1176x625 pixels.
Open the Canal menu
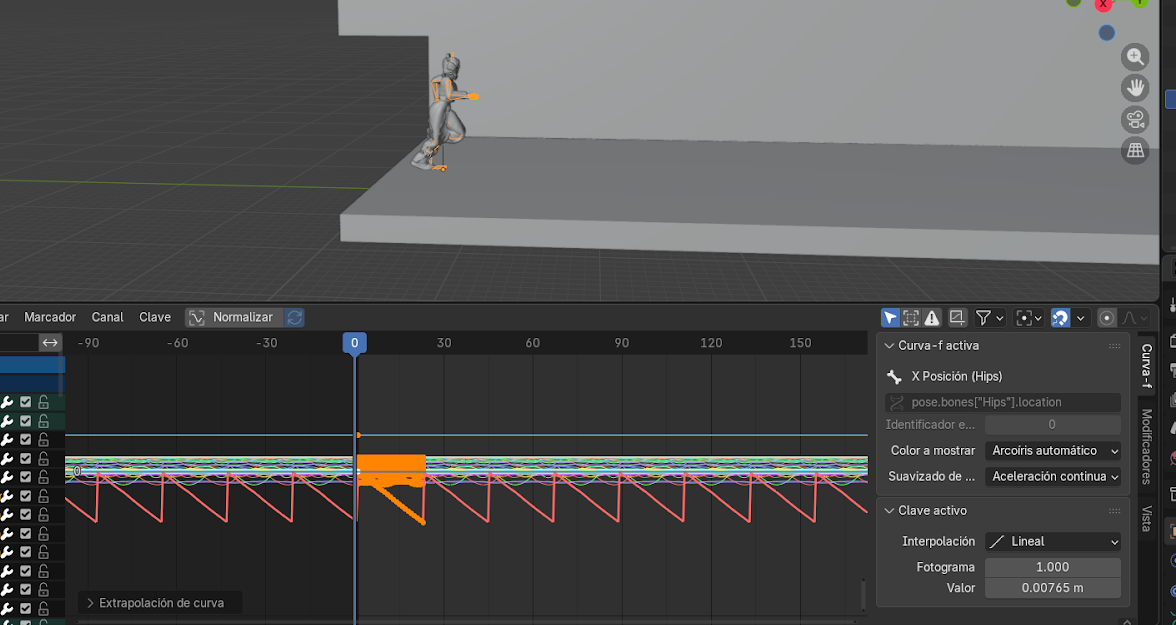click(x=107, y=317)
